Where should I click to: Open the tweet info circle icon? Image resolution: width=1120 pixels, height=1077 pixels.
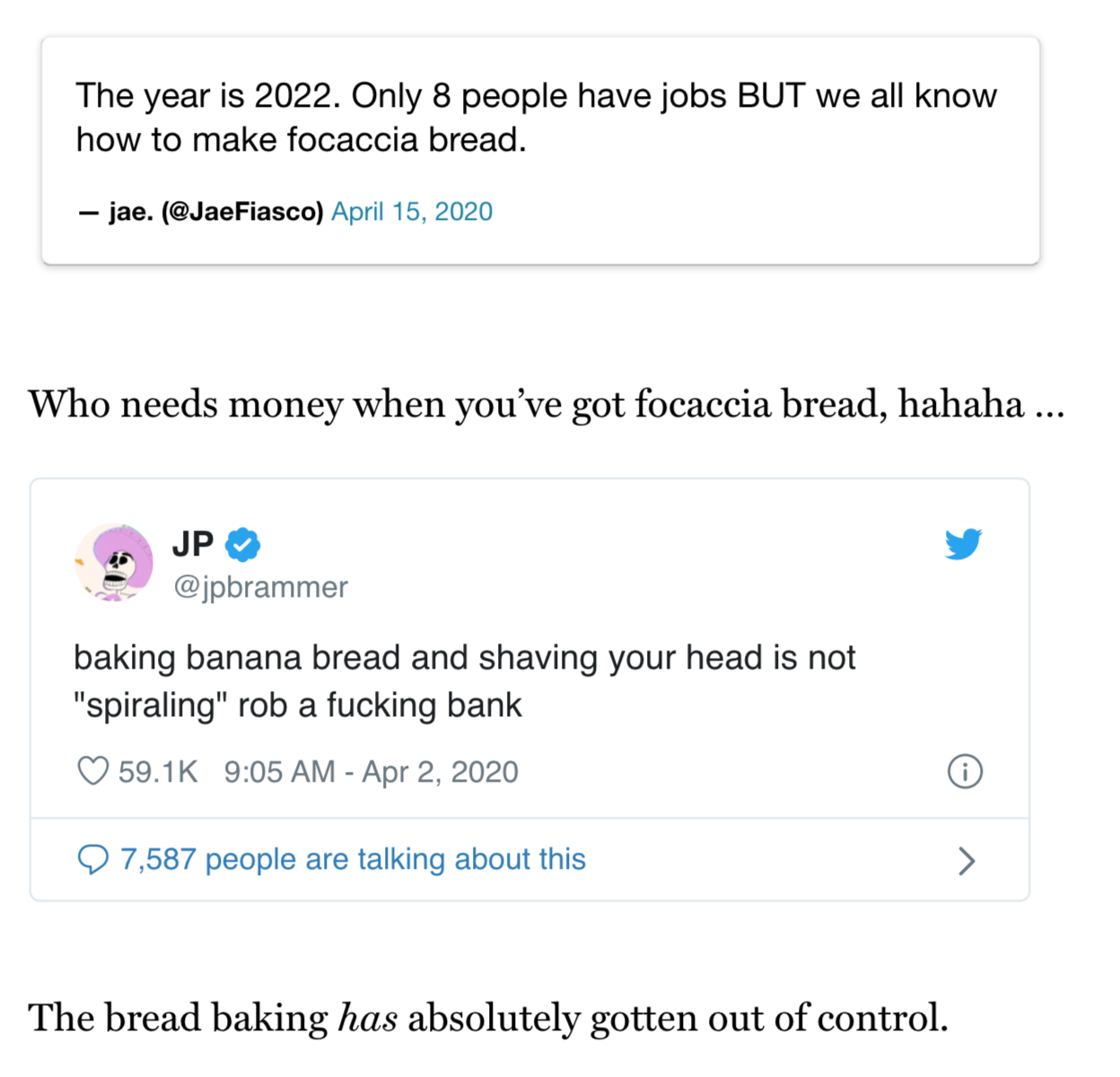pos(965,772)
